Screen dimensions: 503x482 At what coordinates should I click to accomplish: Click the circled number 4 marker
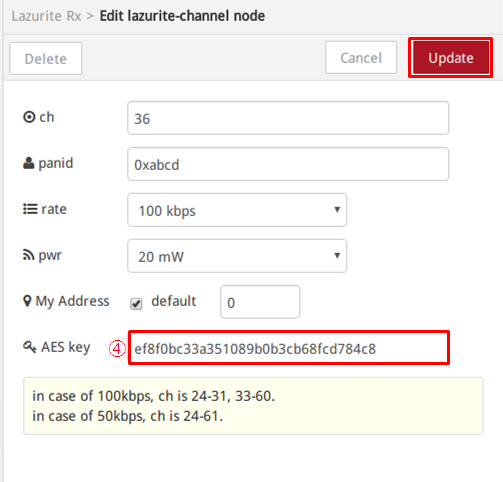click(x=117, y=349)
